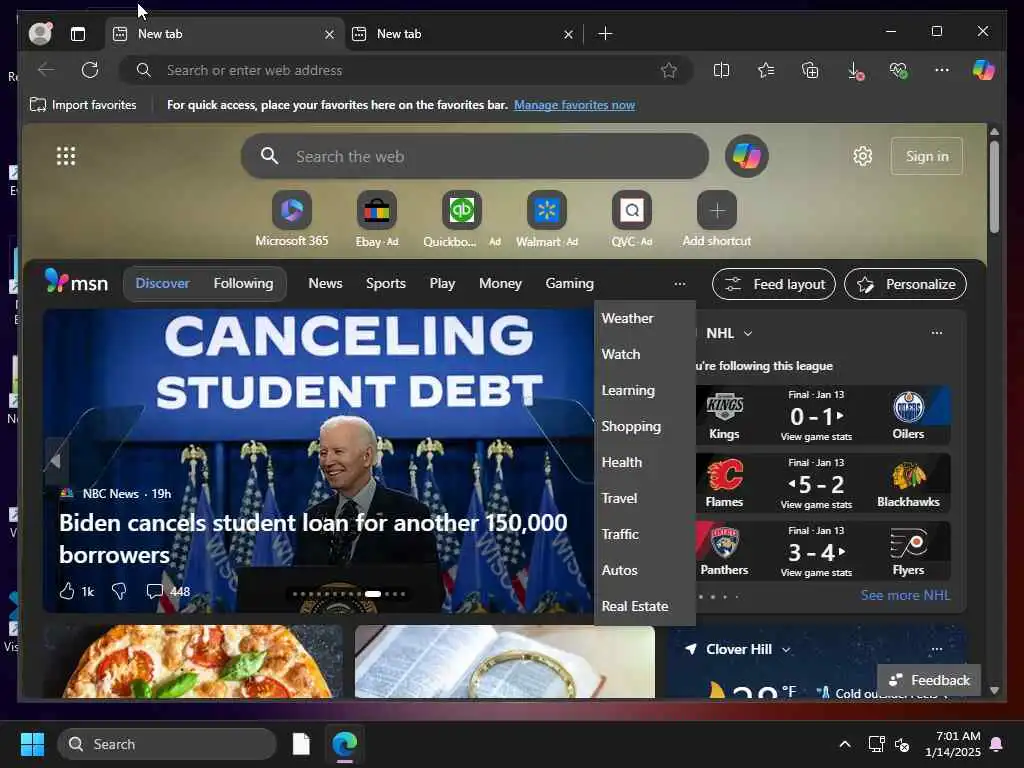Open weather card more options ellipsis
Screen dimensions: 1024x768
(936, 648)
